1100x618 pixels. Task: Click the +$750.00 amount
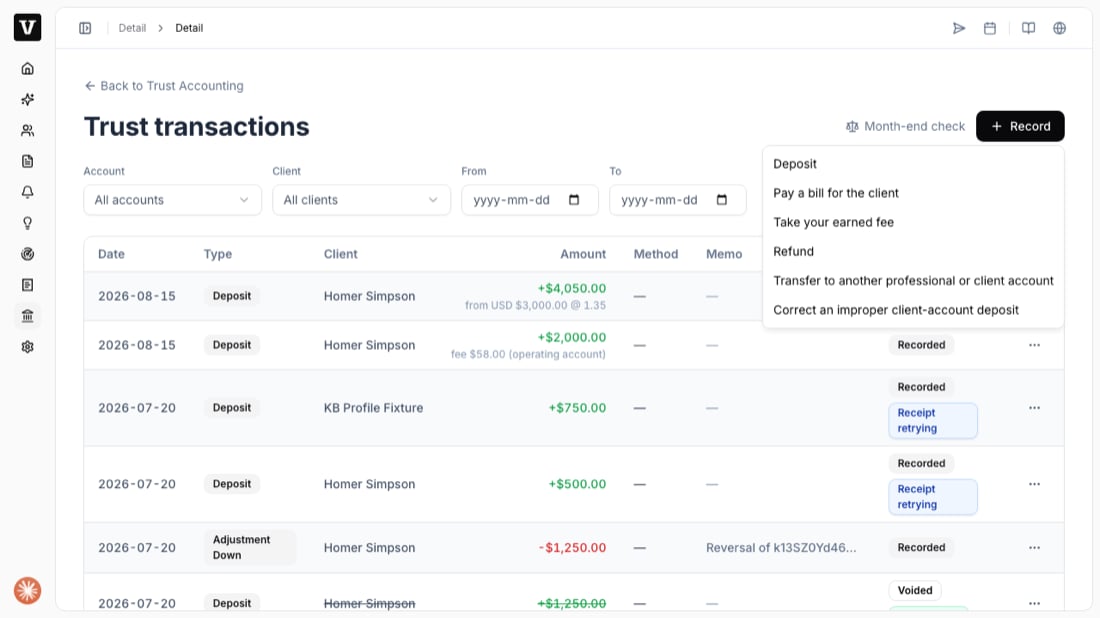pyautogui.click(x=577, y=408)
